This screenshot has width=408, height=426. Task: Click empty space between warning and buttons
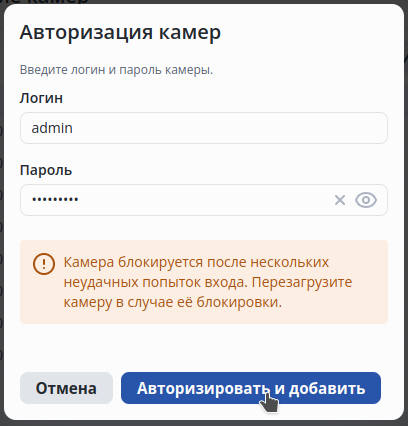tap(204, 348)
